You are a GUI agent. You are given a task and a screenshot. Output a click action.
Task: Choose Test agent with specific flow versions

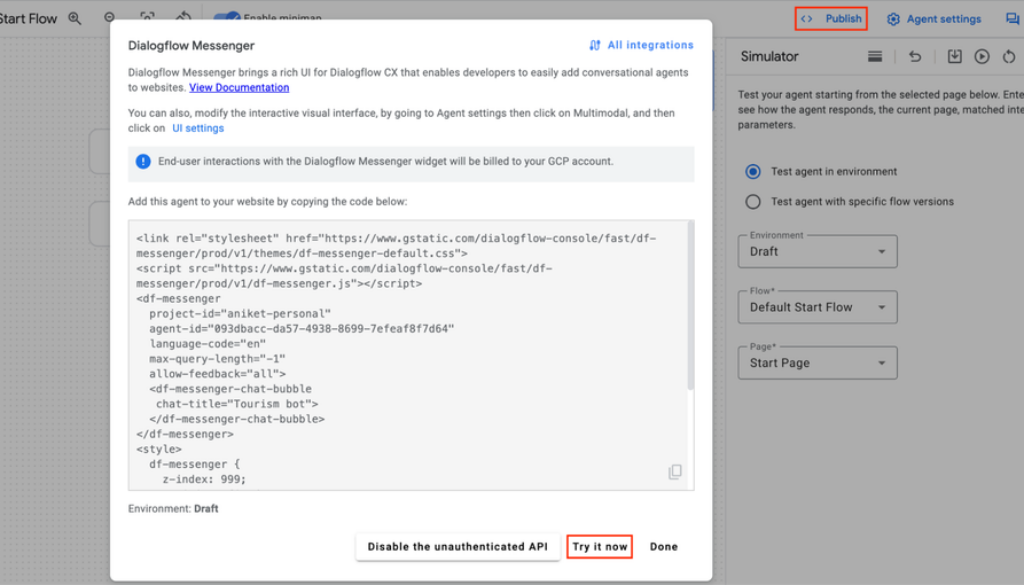(754, 202)
